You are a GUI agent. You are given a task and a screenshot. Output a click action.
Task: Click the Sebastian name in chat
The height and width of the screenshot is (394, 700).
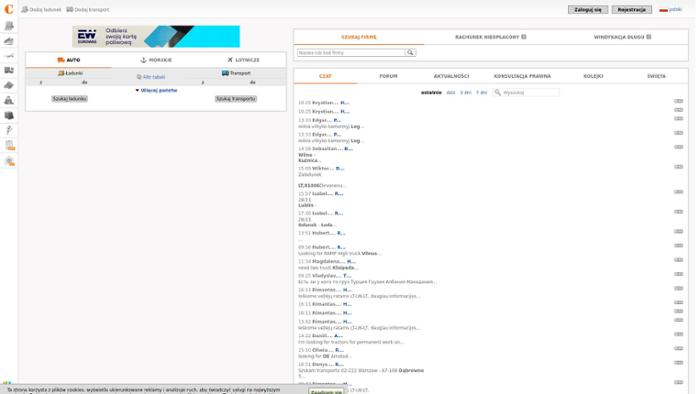coord(327,149)
